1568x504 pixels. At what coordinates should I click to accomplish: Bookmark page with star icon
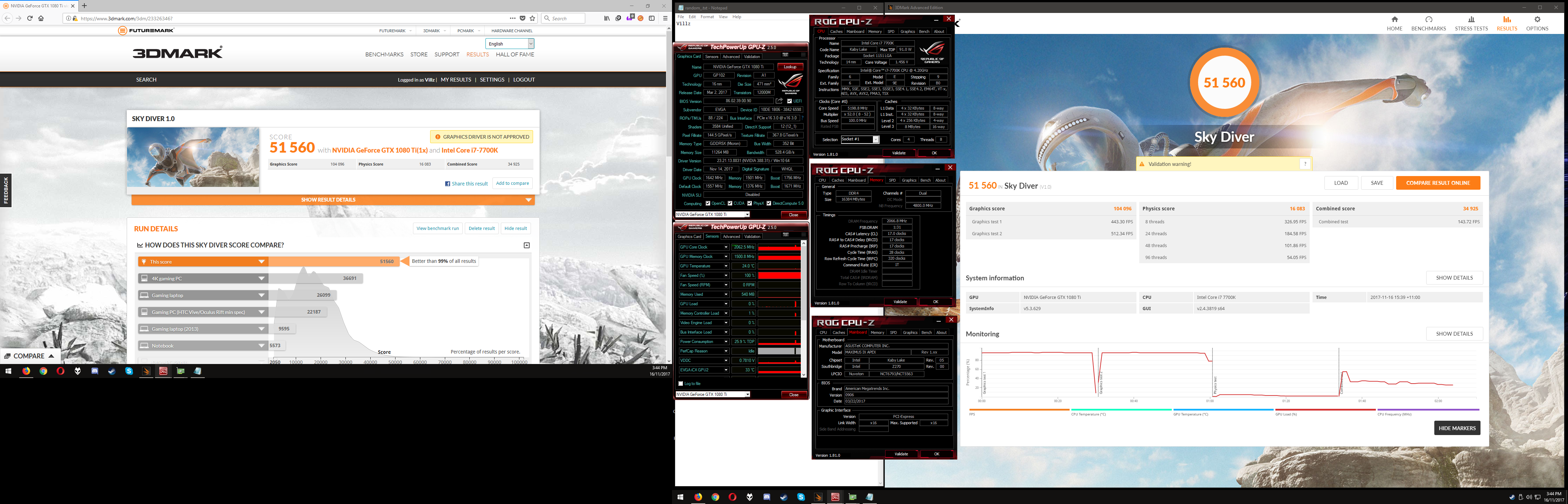click(532, 18)
